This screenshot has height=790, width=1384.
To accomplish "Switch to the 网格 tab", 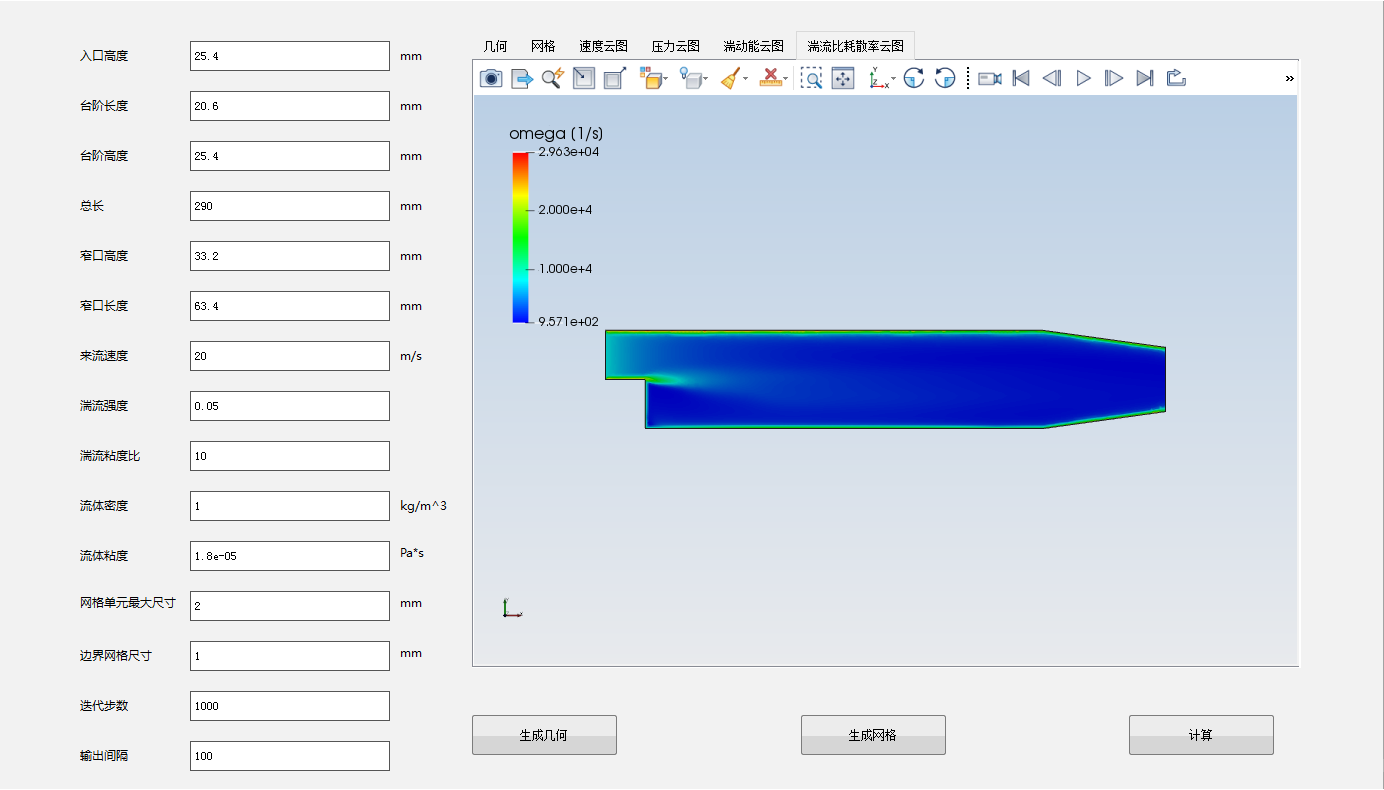I will [x=543, y=46].
